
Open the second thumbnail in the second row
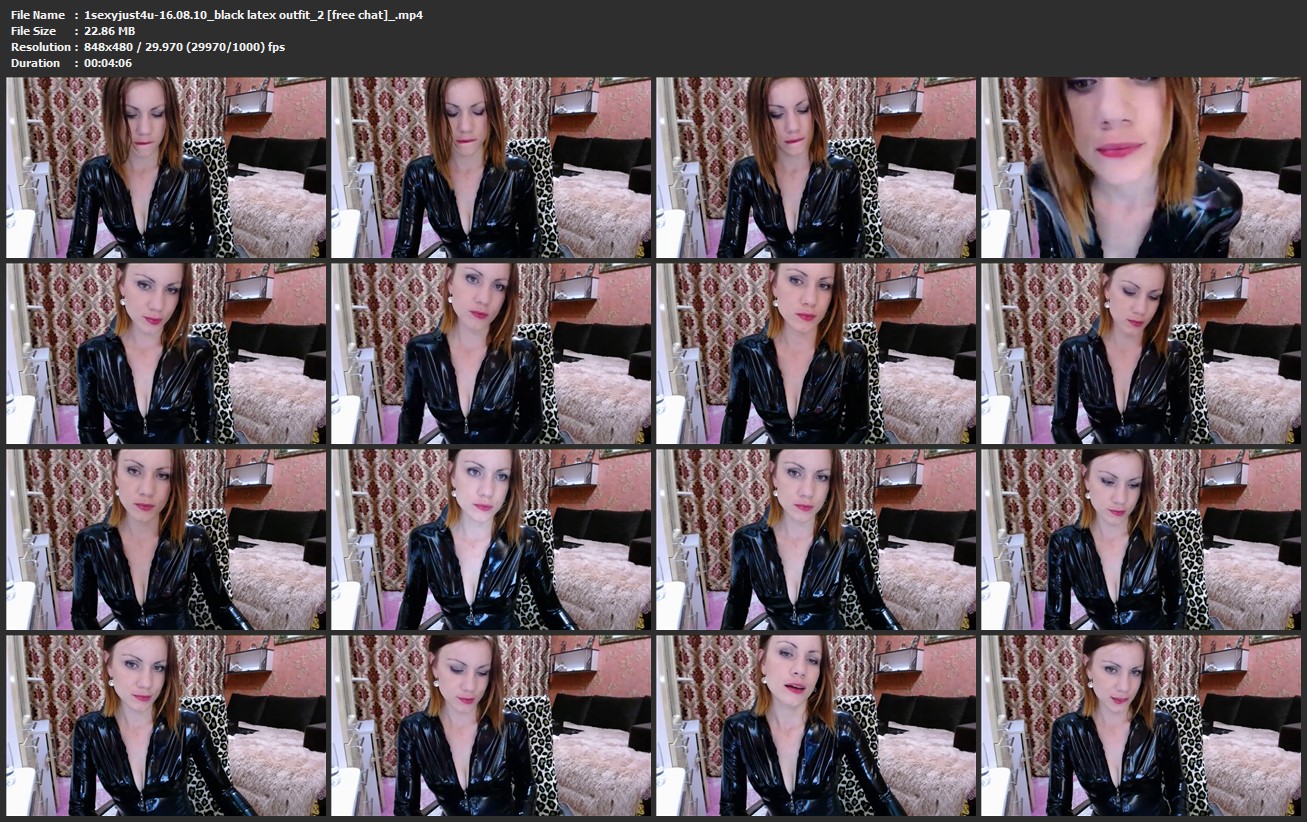[x=491, y=354]
